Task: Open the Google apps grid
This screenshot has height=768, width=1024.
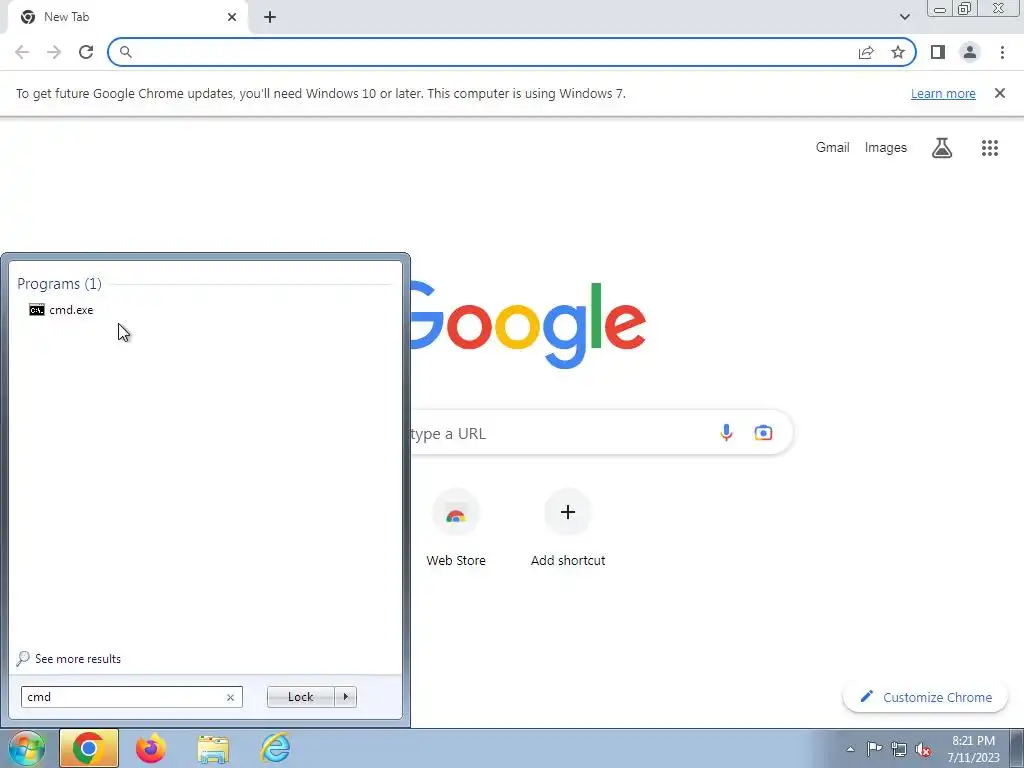Action: (x=990, y=148)
